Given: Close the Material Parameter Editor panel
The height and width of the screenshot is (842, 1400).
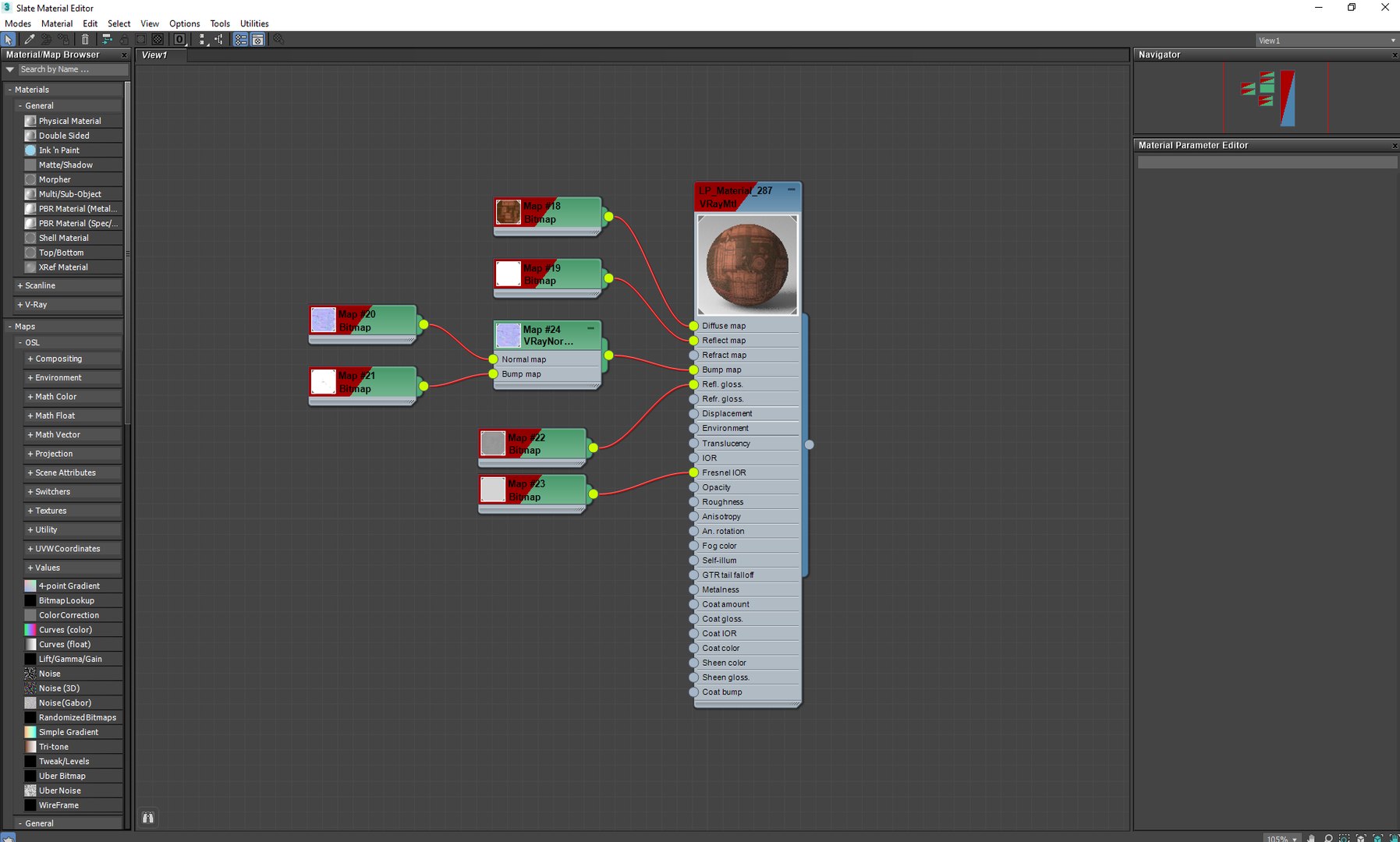Looking at the screenshot, I should tap(1395, 146).
